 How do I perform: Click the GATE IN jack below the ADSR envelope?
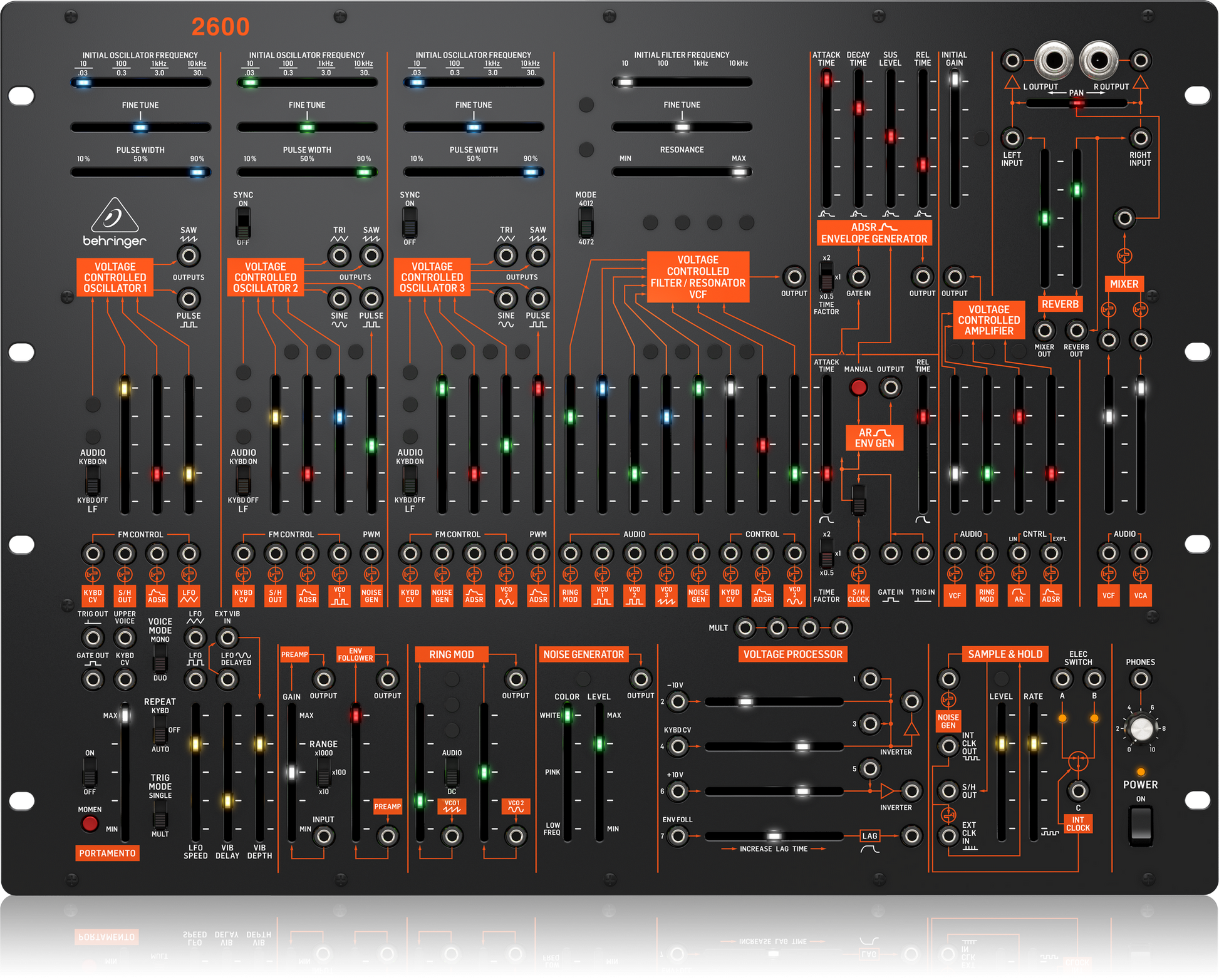(x=859, y=276)
